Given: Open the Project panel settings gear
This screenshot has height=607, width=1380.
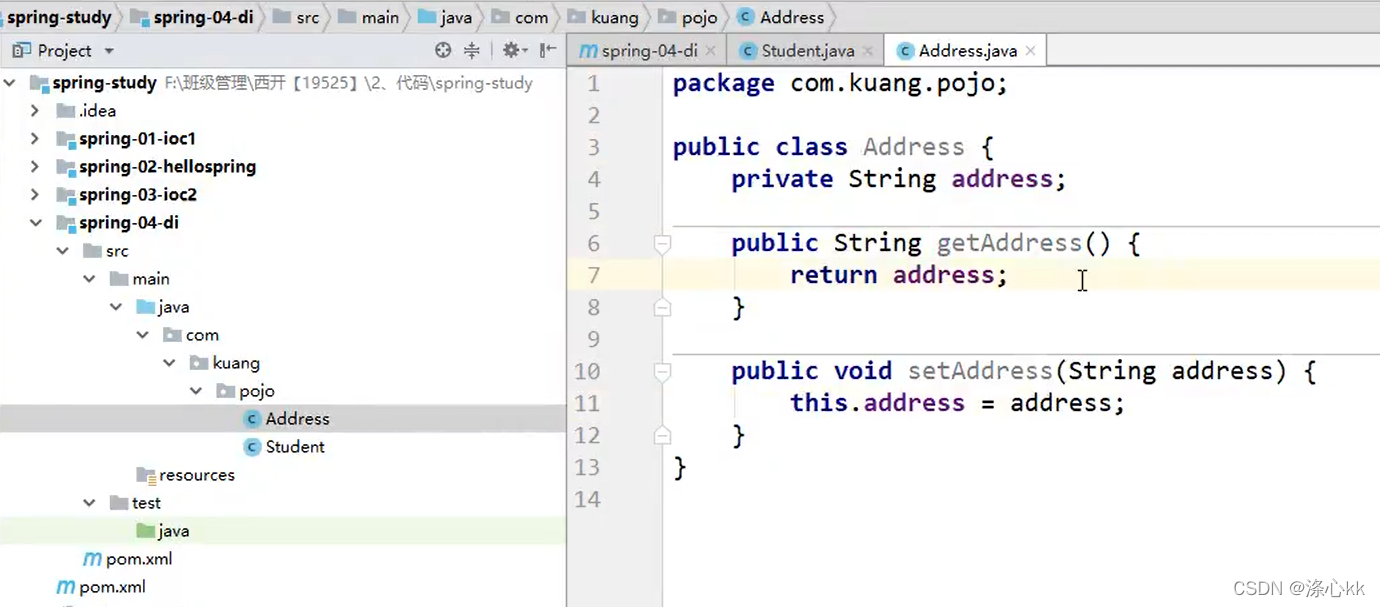Looking at the screenshot, I should [512, 50].
